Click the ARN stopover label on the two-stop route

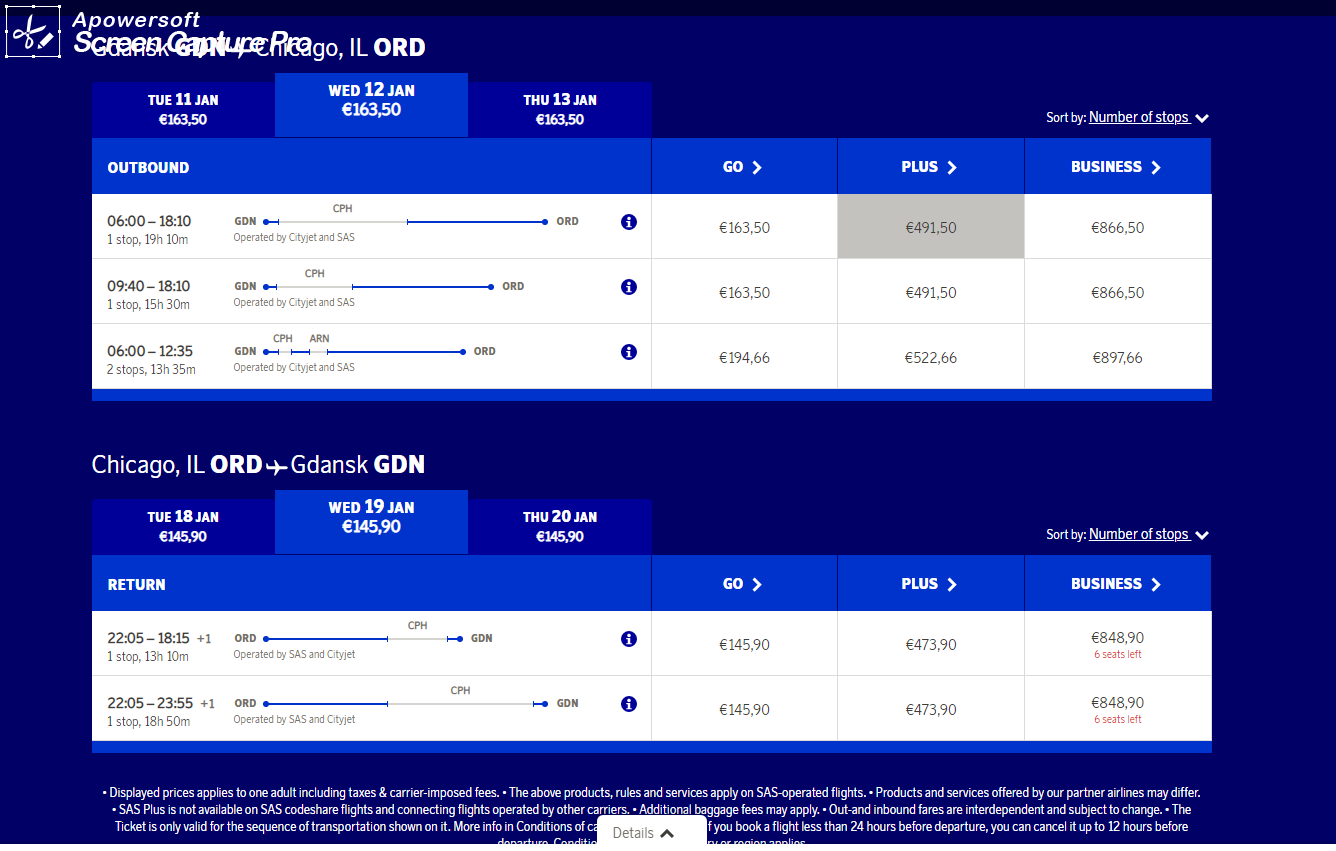[319, 339]
